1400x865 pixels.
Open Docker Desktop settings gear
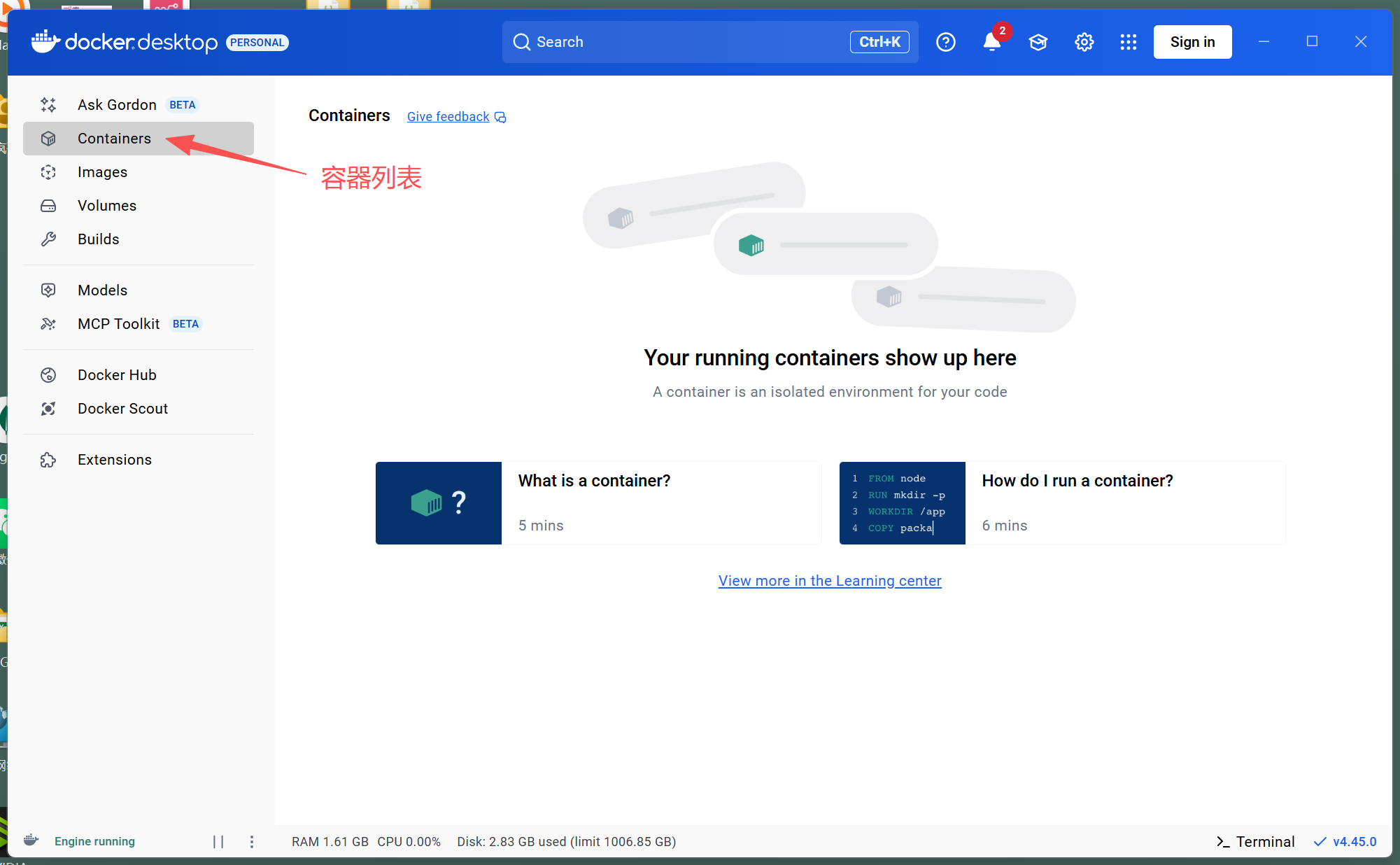pyautogui.click(x=1084, y=42)
